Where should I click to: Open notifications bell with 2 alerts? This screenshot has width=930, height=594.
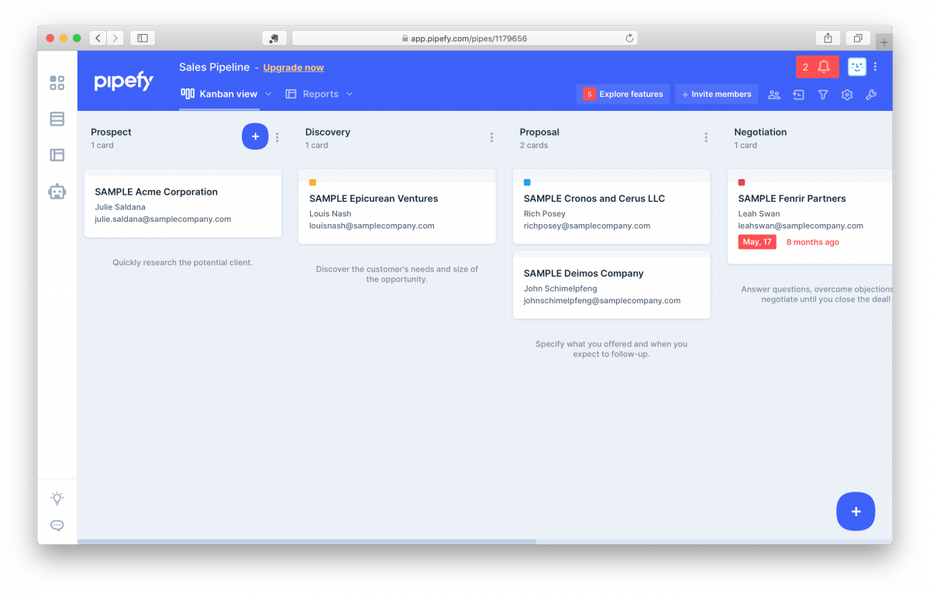tap(817, 67)
